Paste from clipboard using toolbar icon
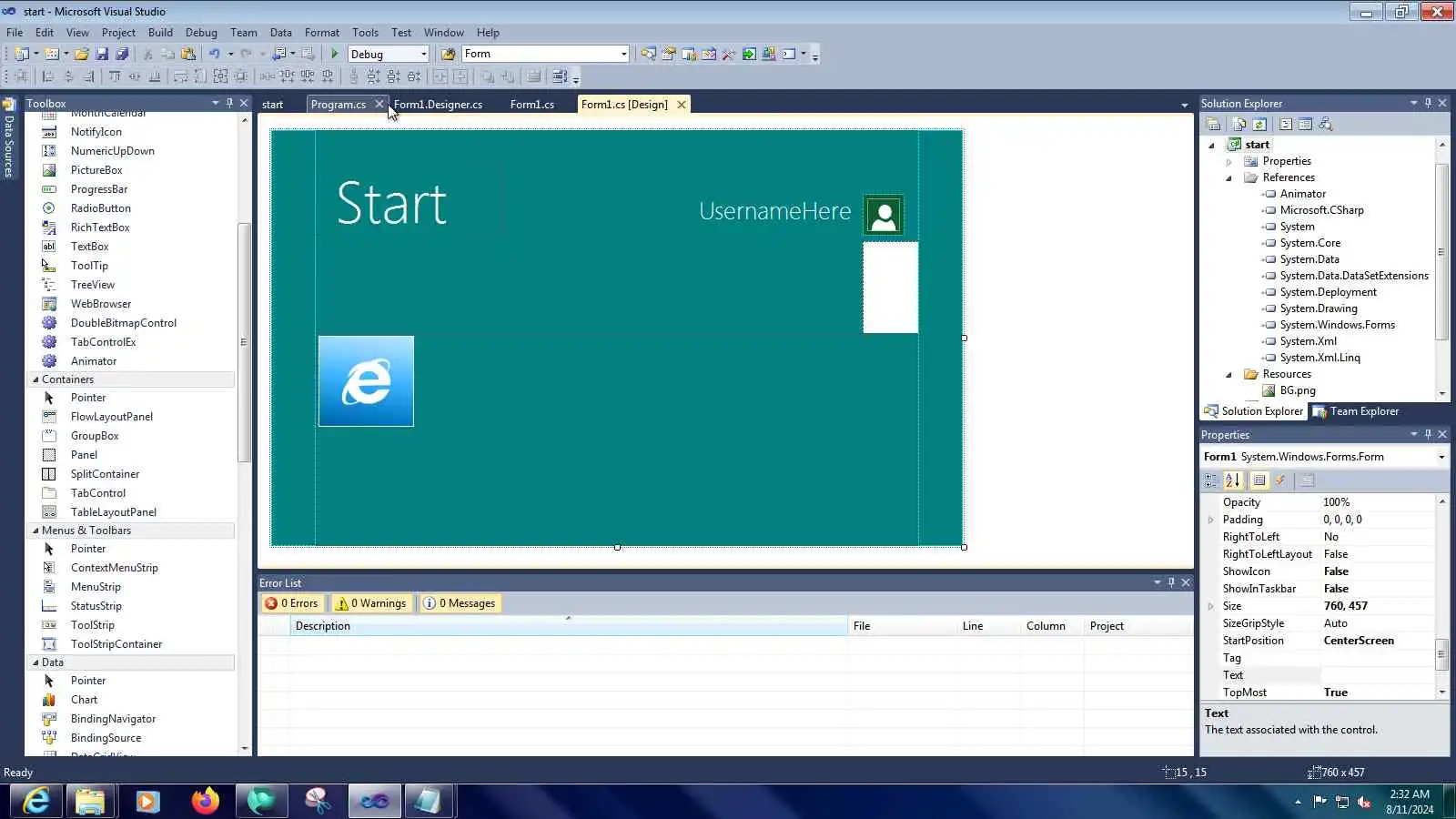Viewport: 1456px width, 819px height. (188, 55)
